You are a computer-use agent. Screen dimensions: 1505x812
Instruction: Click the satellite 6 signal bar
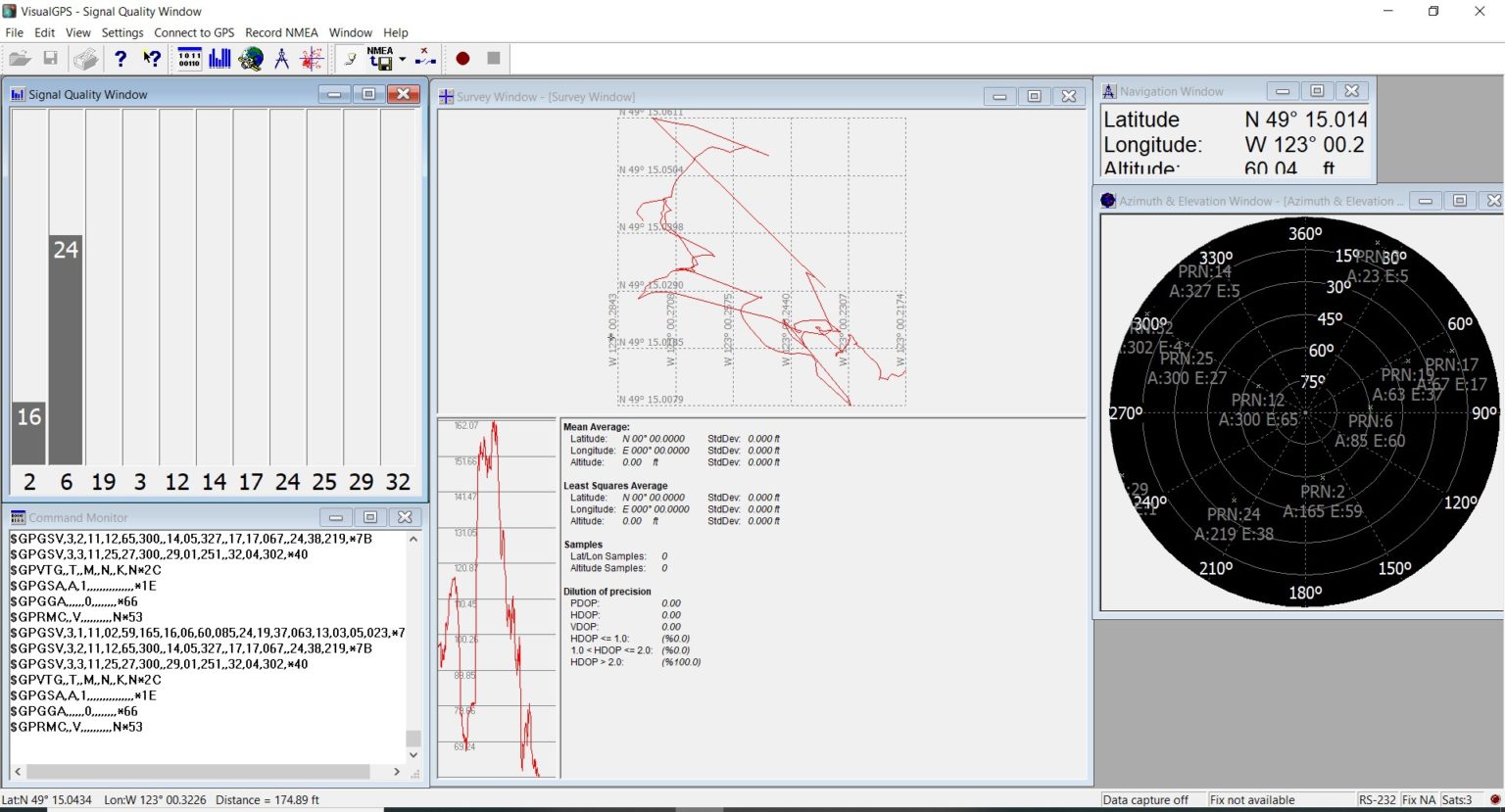coord(66,349)
